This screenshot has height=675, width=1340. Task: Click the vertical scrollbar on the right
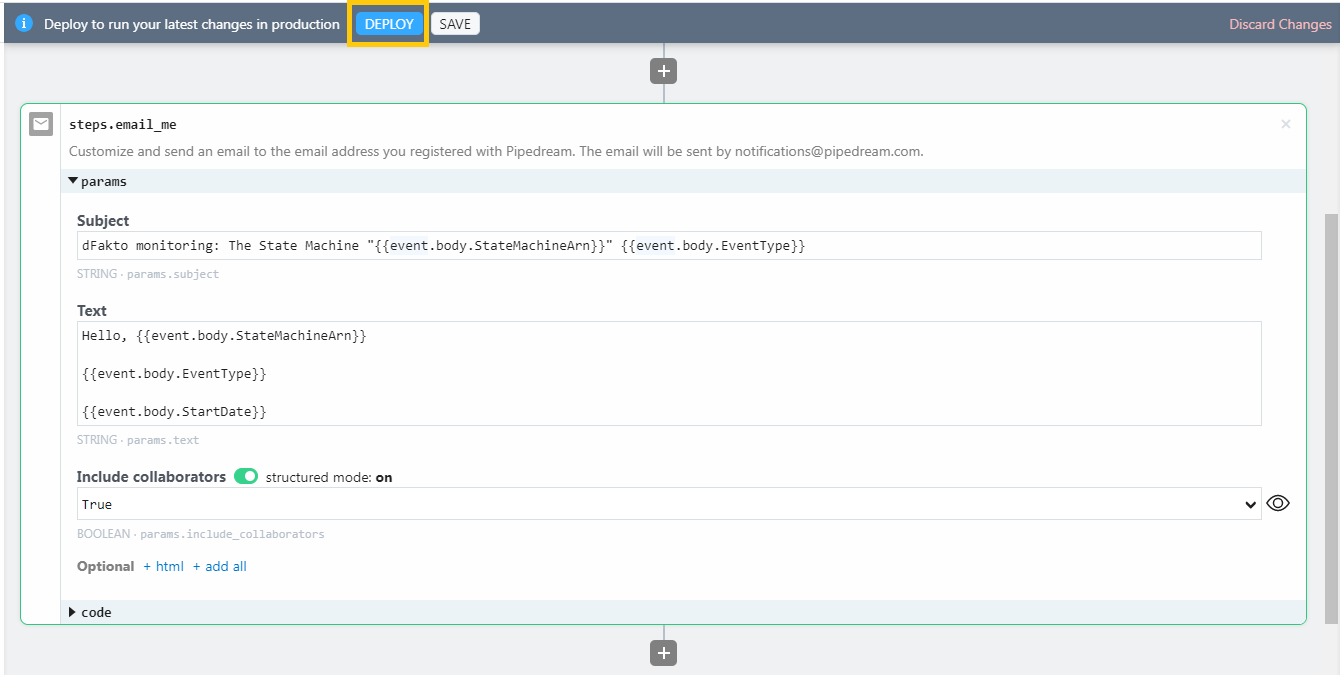click(x=1331, y=400)
